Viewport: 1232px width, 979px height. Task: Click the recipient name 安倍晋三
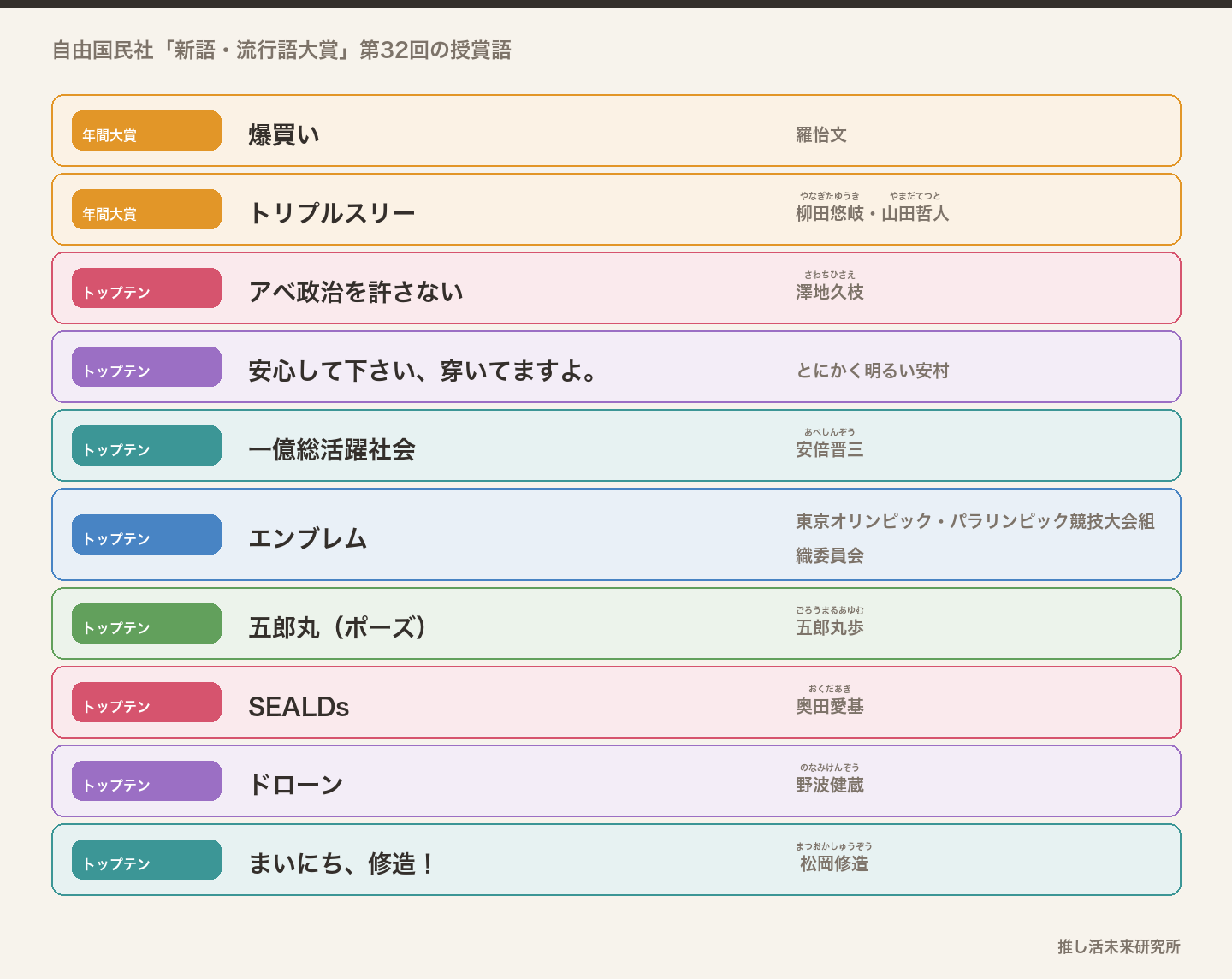click(830, 449)
